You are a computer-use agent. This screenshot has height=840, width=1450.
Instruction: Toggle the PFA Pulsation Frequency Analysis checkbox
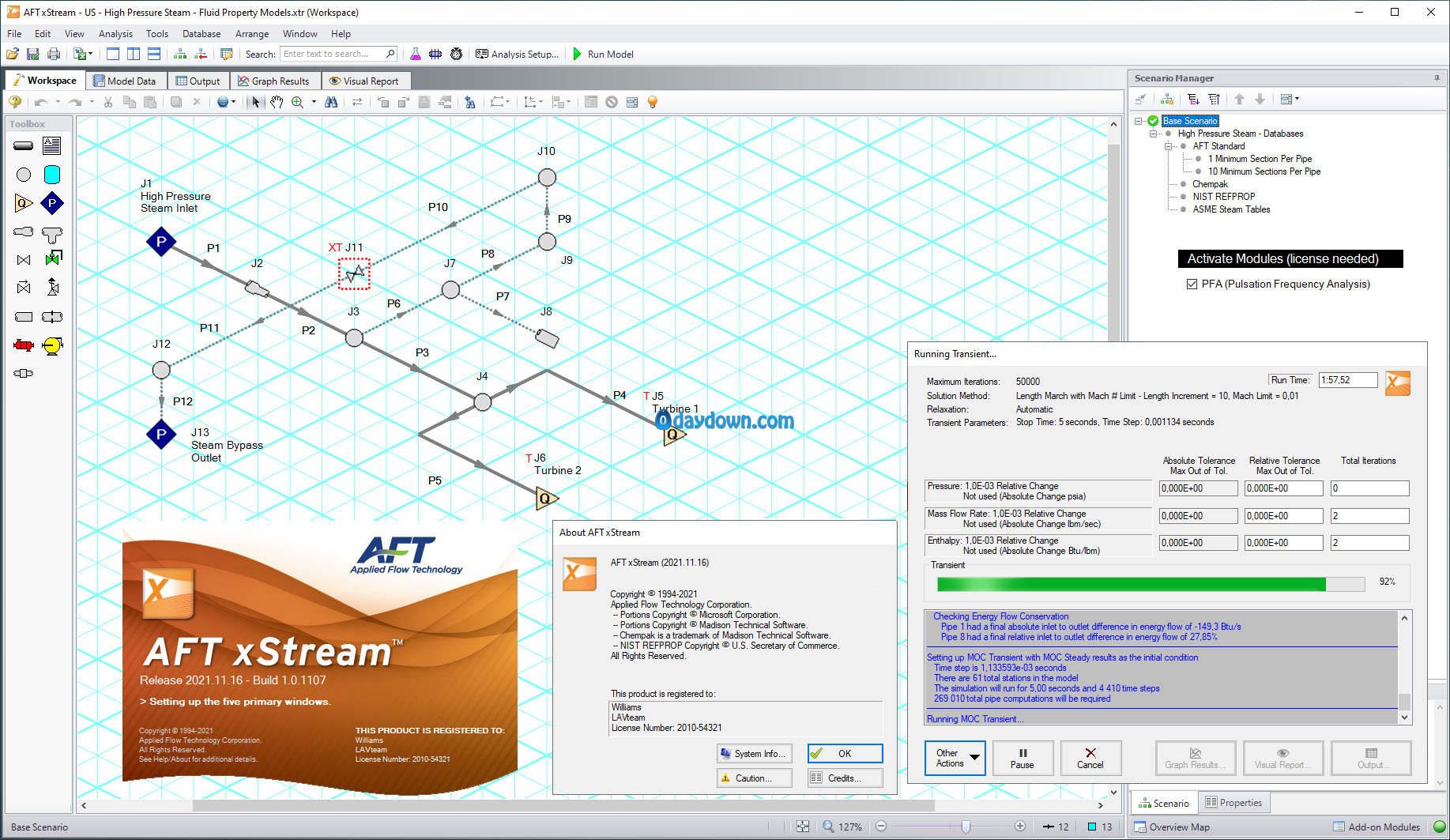[1192, 284]
